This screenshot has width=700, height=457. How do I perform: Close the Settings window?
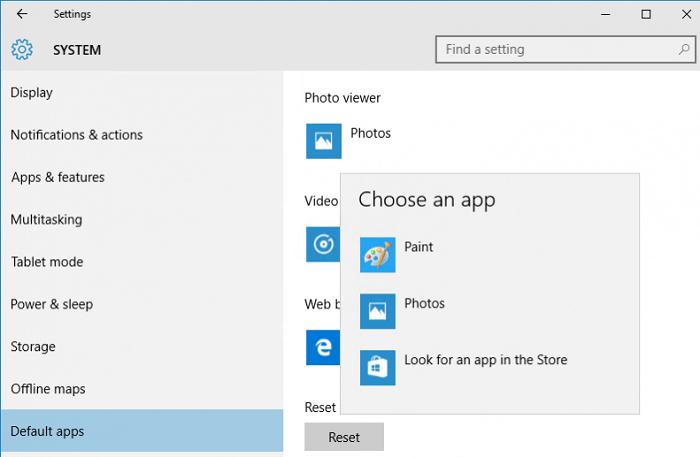[x=687, y=14]
